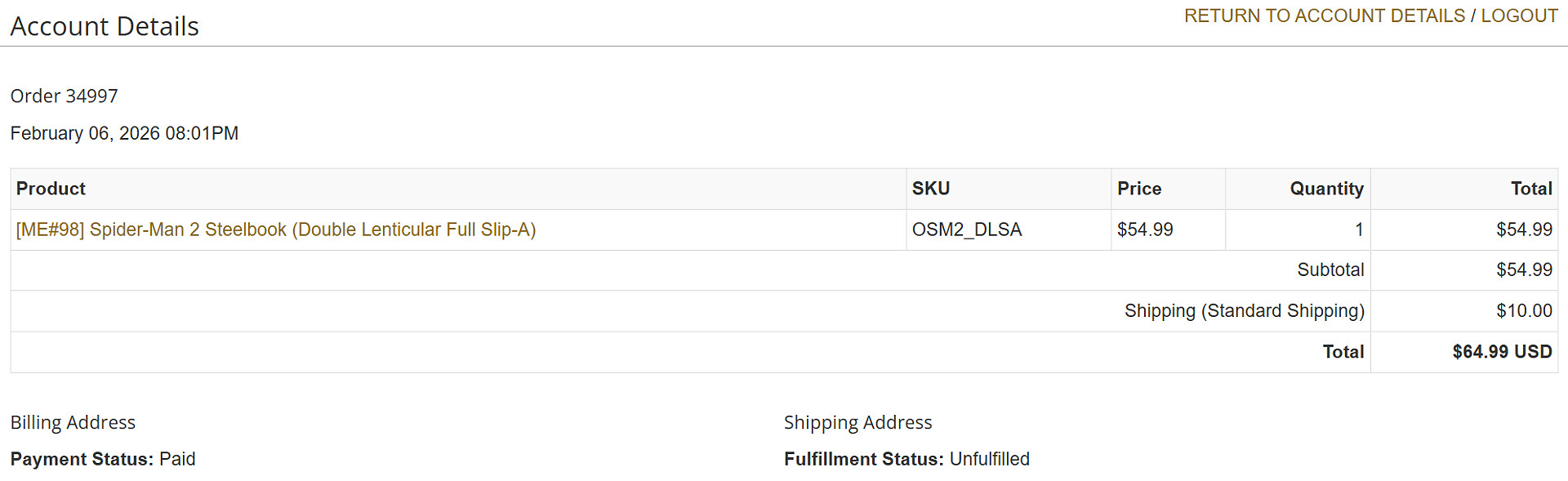Click the Price column header
Image resolution: width=1568 pixels, height=481 pixels.
click(1138, 189)
